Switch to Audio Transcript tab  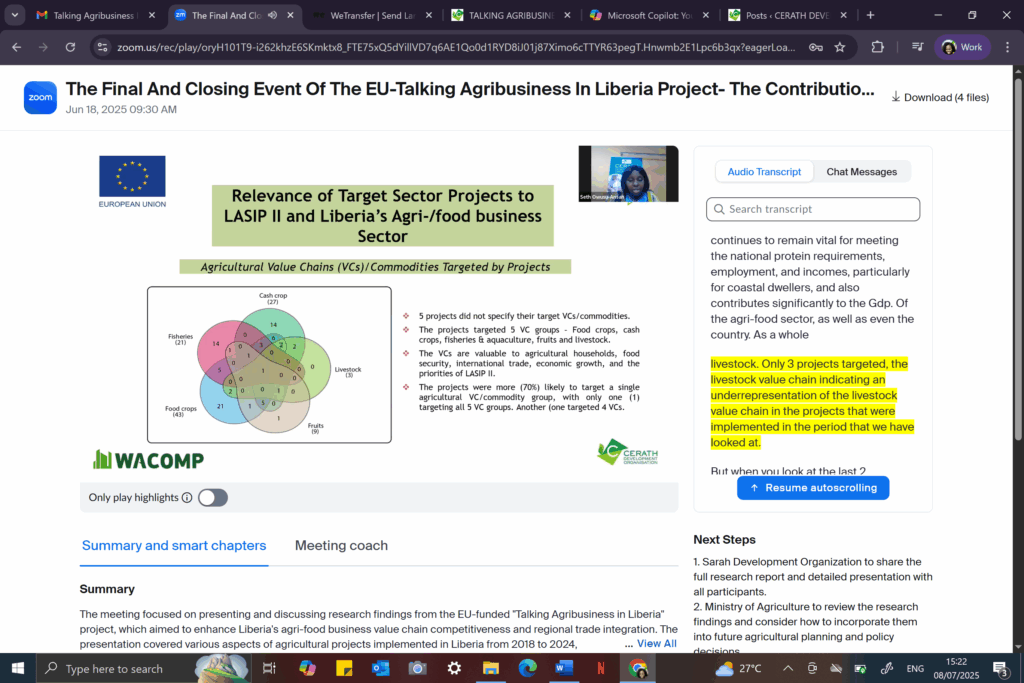(x=764, y=172)
